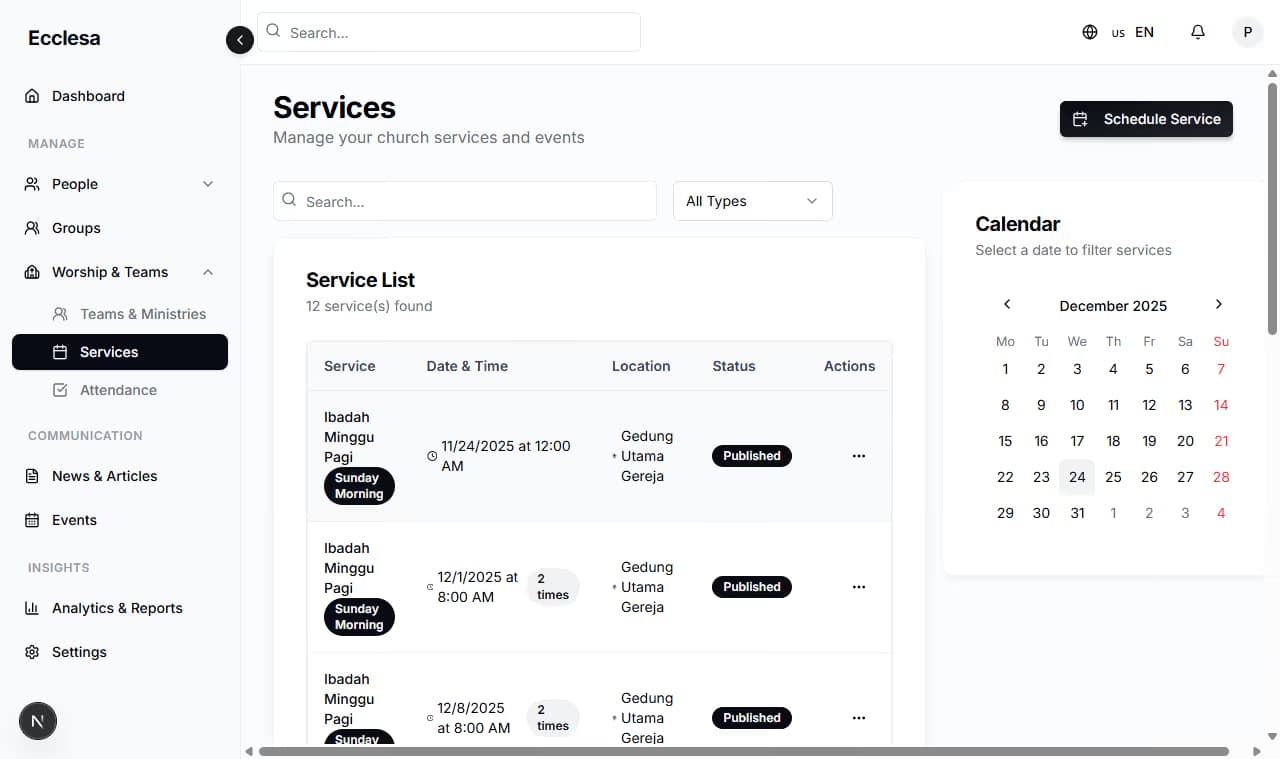Open Attendance in the sidebar

[x=120, y=390]
